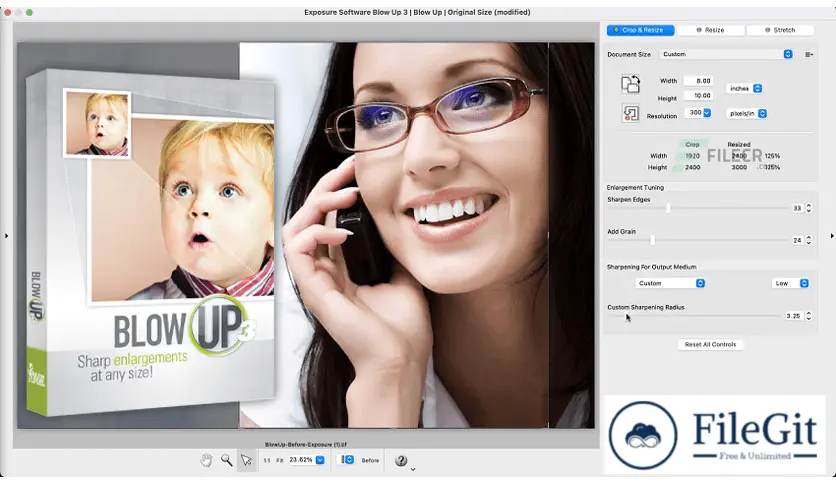Open the output medium Custom dropdown

click(x=670, y=283)
